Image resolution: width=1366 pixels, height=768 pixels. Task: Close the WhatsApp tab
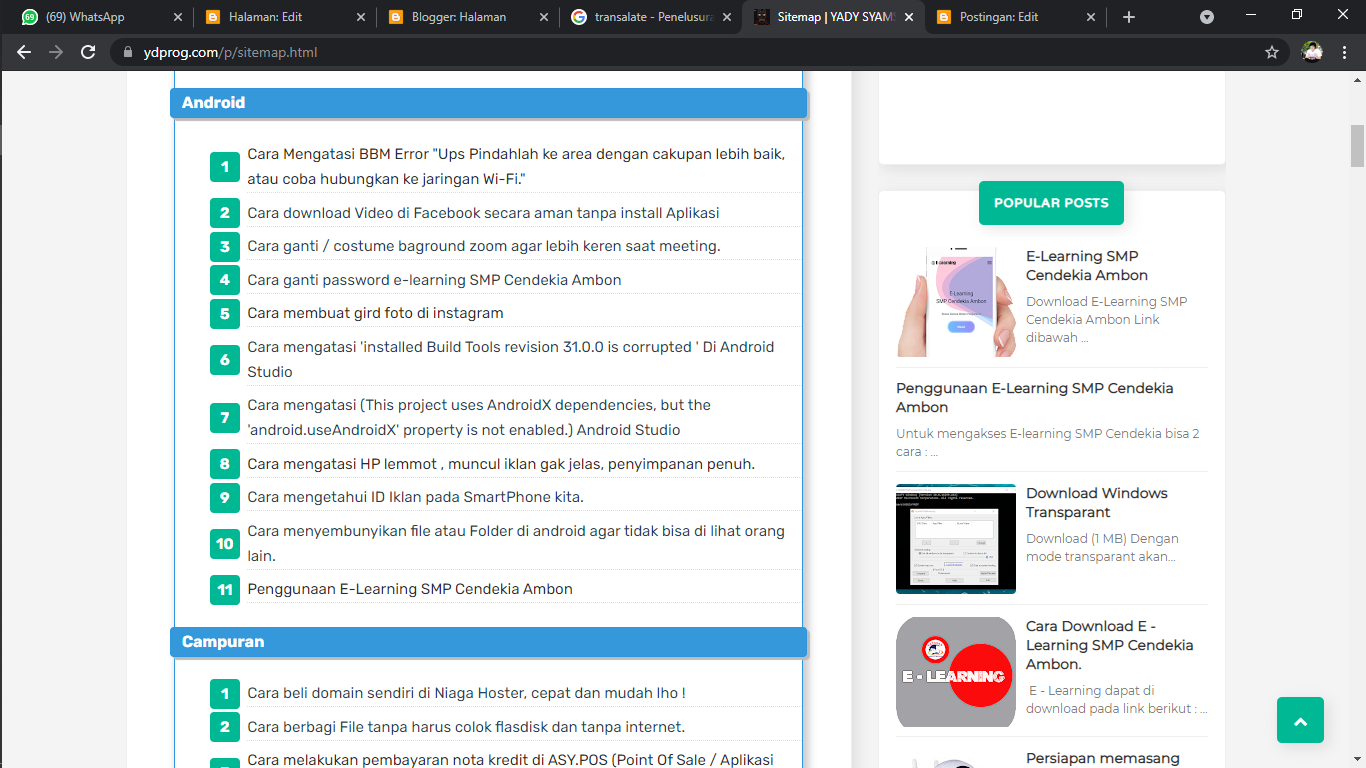click(x=178, y=17)
